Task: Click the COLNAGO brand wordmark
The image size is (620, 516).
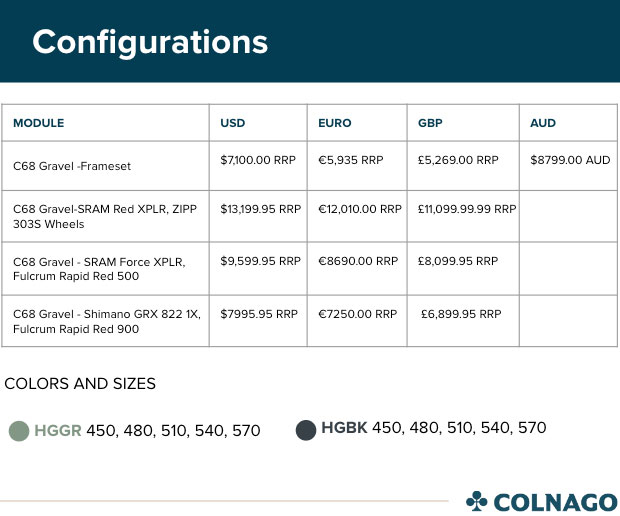Action: [x=556, y=502]
